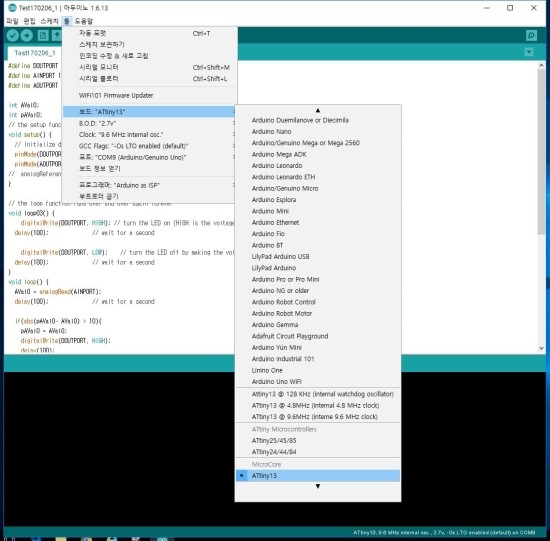The height and width of the screenshot is (541, 550).
Task: Choose 인코딩 수정 & 새로 고침 entry
Action: pyautogui.click(x=150, y=56)
